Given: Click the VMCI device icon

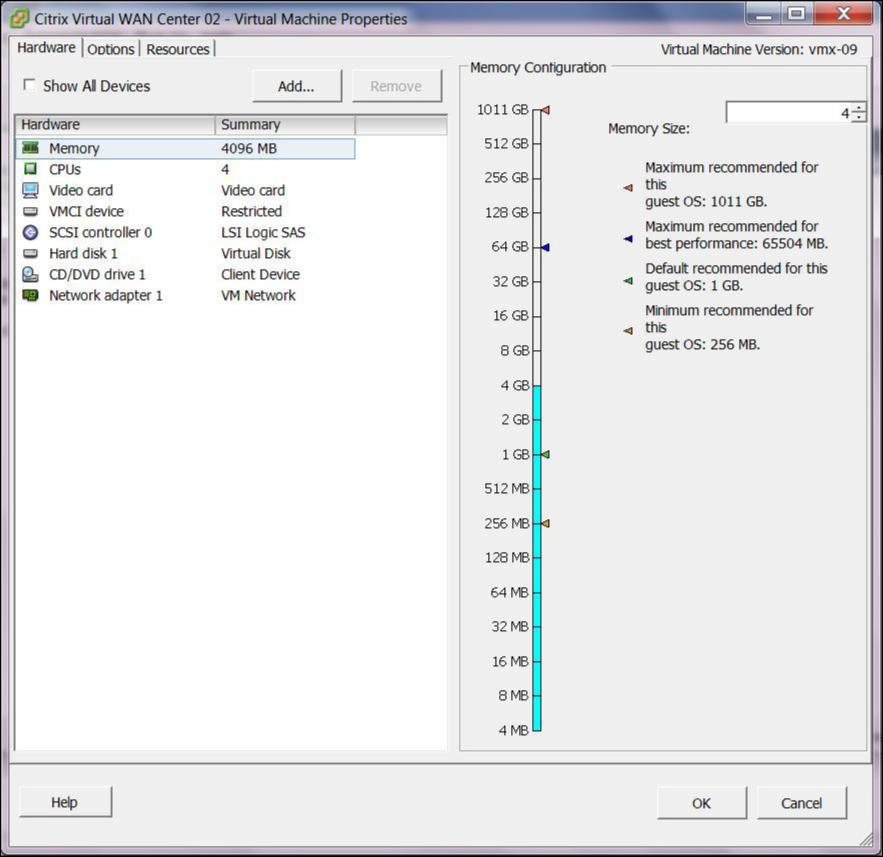Looking at the screenshot, I should click(30, 212).
